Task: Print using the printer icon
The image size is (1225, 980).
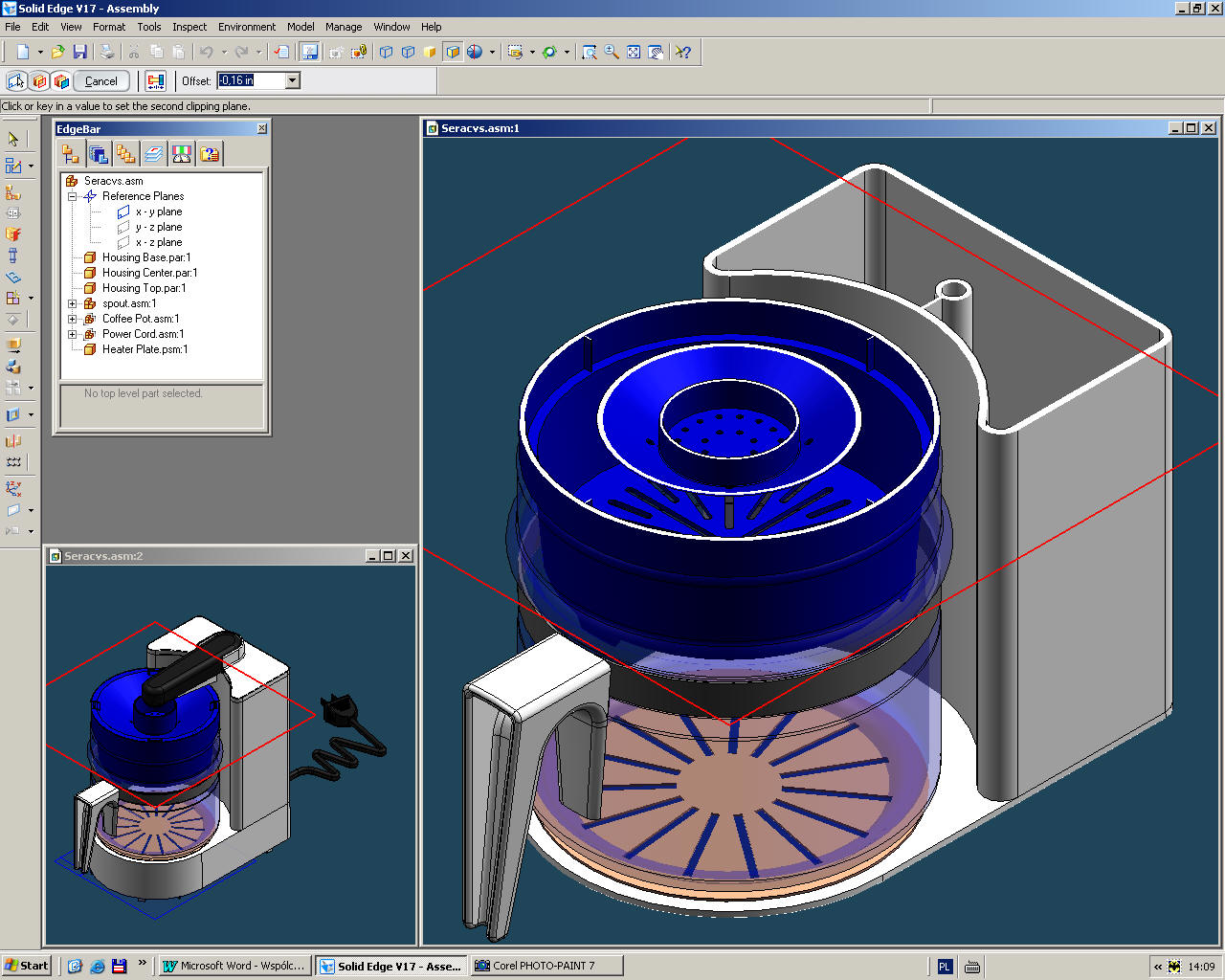Action: (107, 52)
